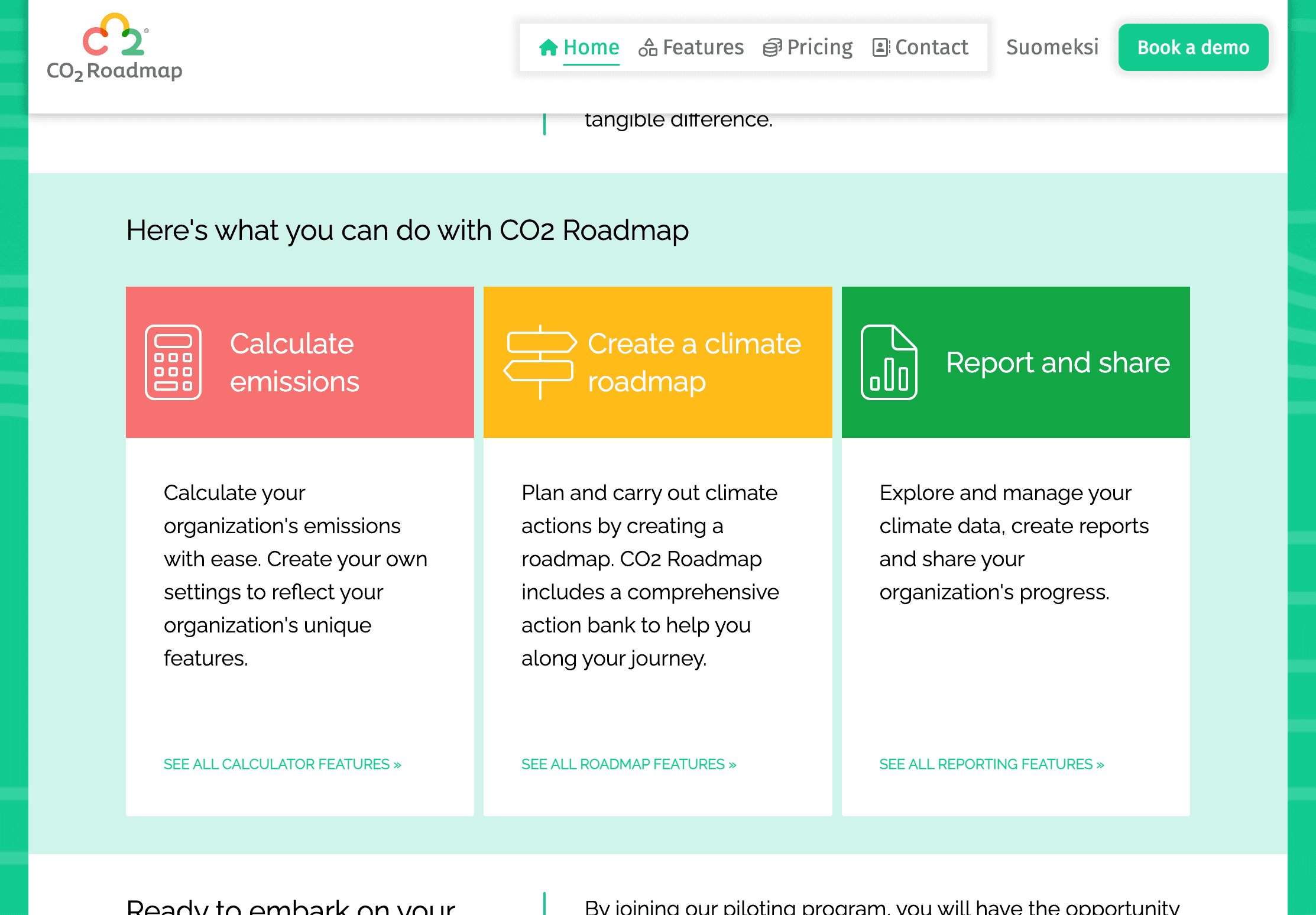This screenshot has height=915, width=1316.
Task: Open the Home navigation item
Action: pyautogui.click(x=591, y=47)
